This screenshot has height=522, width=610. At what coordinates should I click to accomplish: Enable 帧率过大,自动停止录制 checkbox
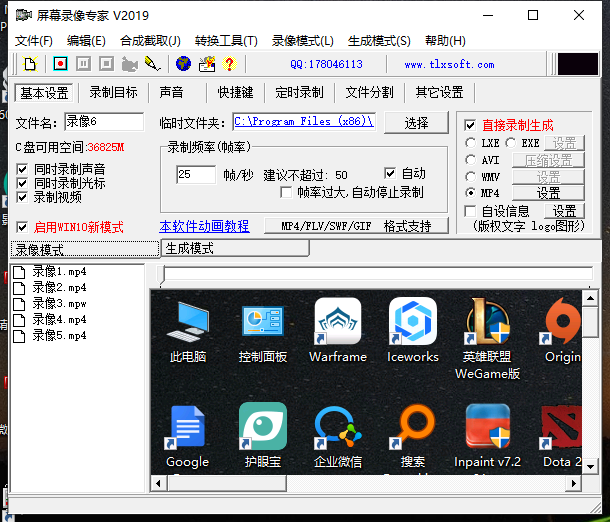click(286, 192)
